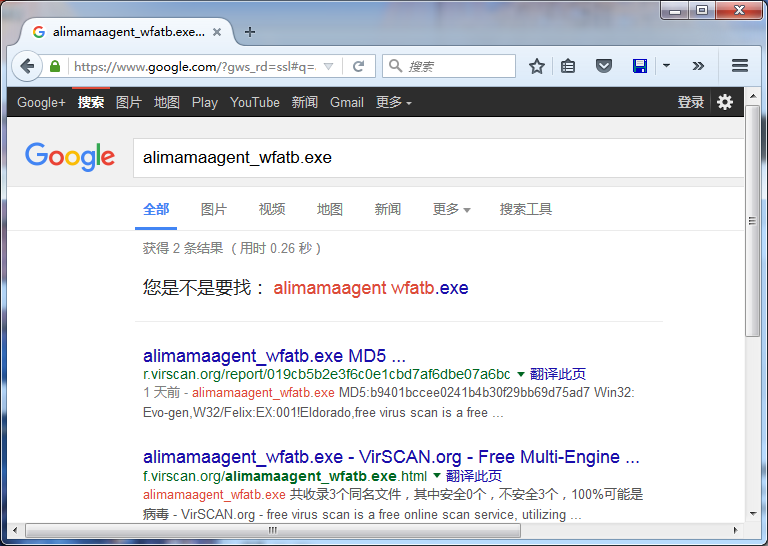768x546 pixels.
Task: Switch to the 图片 search tab
Action: coord(213,209)
